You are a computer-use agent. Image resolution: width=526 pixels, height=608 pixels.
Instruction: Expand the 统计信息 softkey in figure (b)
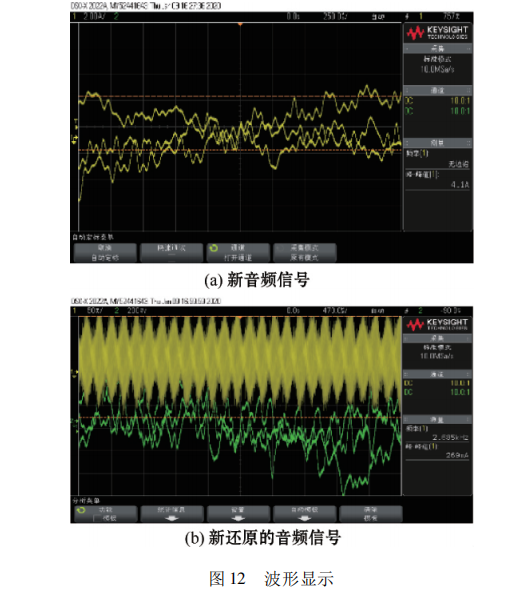(172, 514)
